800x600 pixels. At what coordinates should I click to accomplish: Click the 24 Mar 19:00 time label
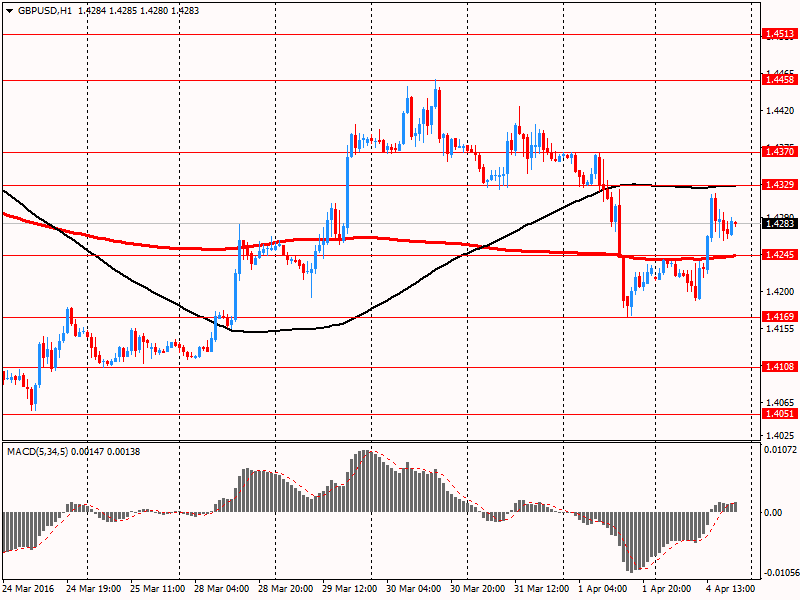click(x=93, y=589)
